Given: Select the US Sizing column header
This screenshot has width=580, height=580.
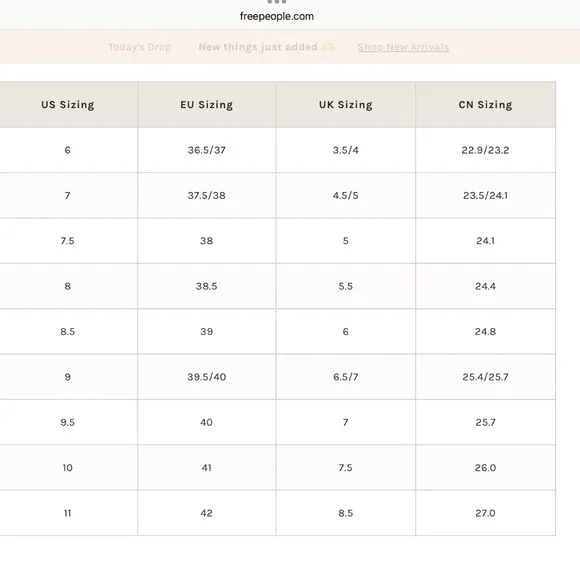Looking at the screenshot, I should (x=68, y=105).
